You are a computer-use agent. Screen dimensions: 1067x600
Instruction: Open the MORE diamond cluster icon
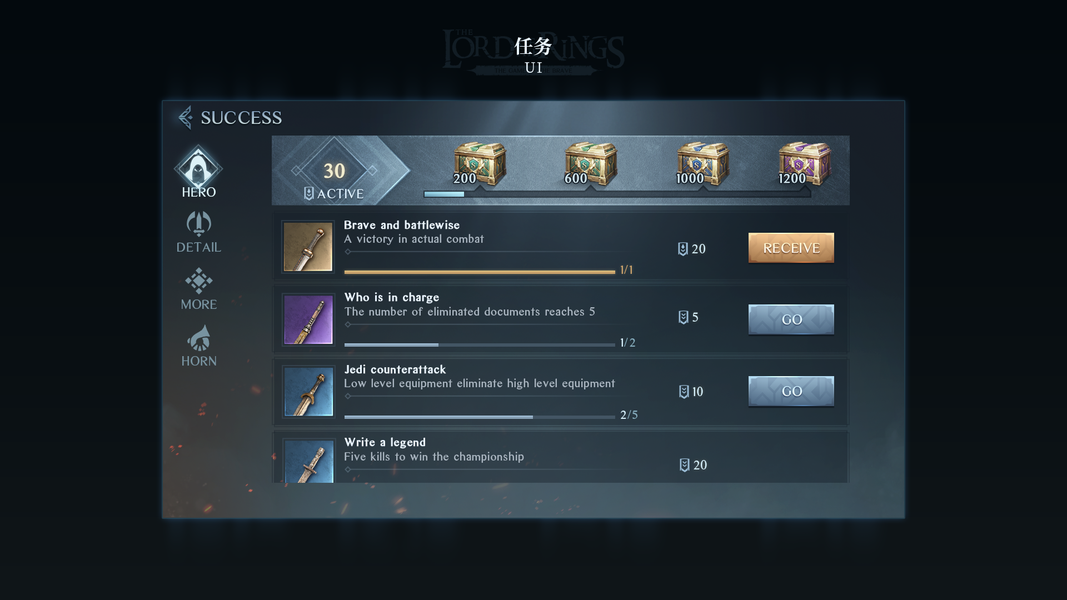click(199, 280)
